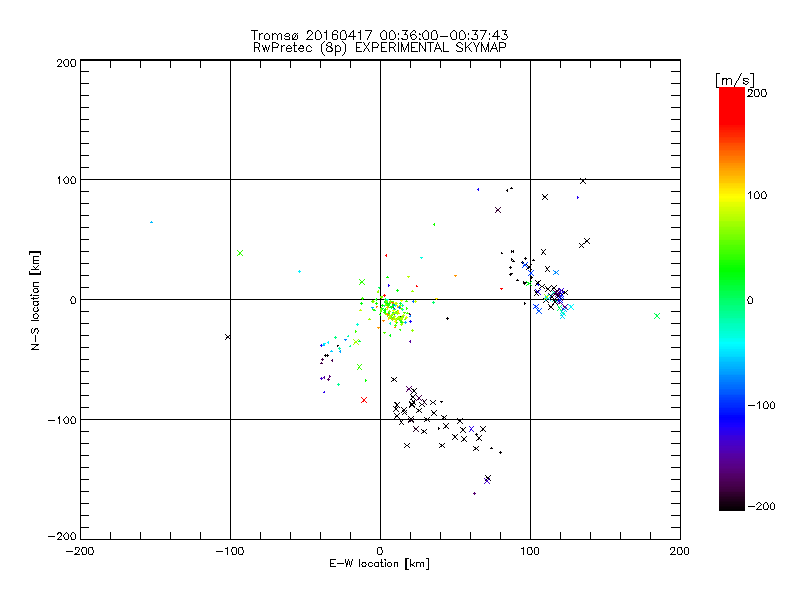Click the E-W location [km] axis label

[x=379, y=564]
